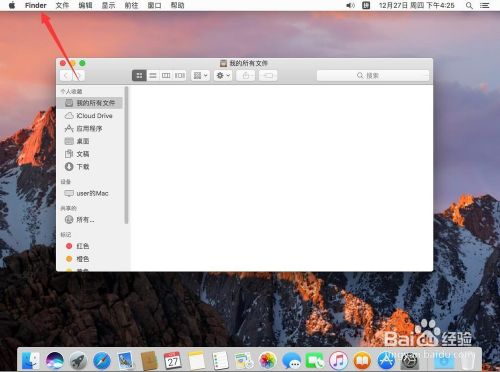500x372 pixels.
Task: Open Spotlight search icon
Action: (x=469, y=5)
